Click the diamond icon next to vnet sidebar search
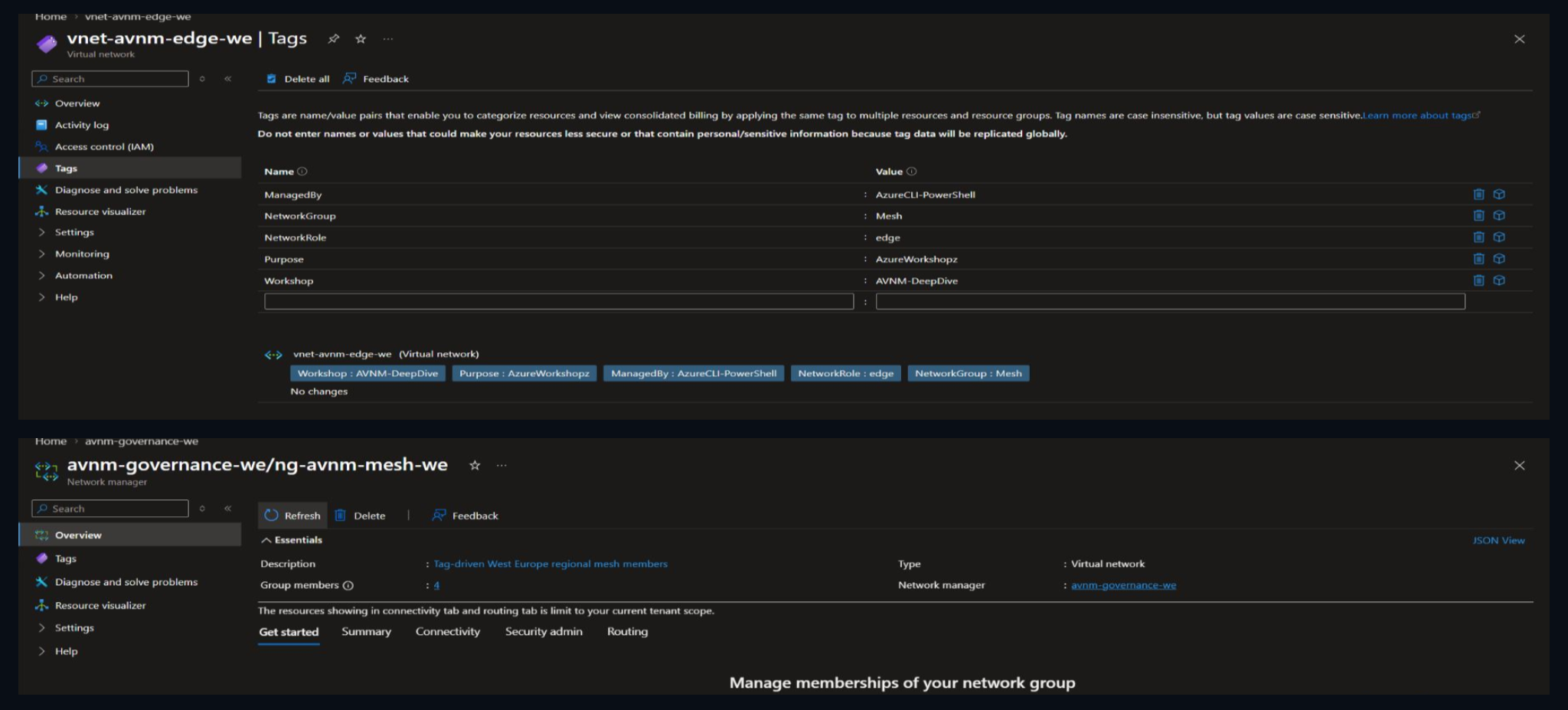1568x710 pixels. (202, 79)
